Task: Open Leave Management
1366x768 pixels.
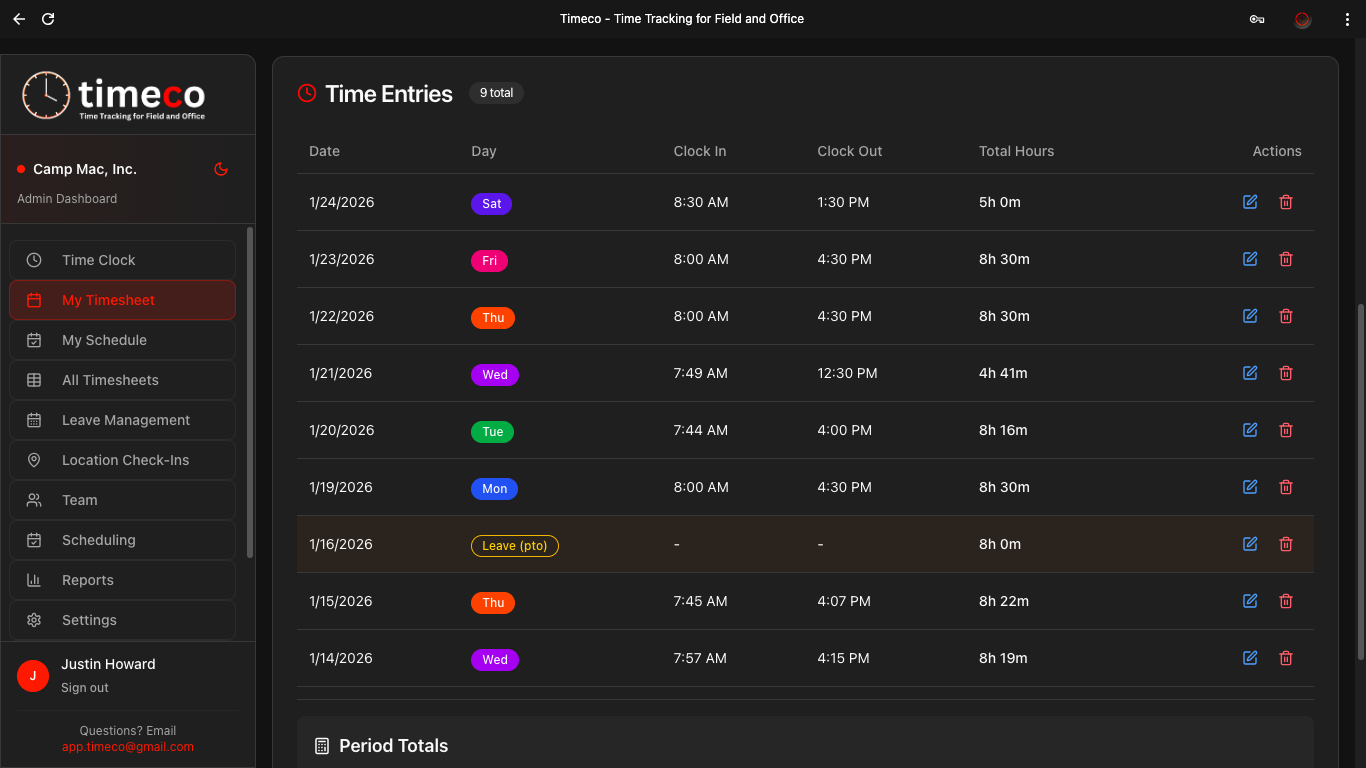Action: 122,420
